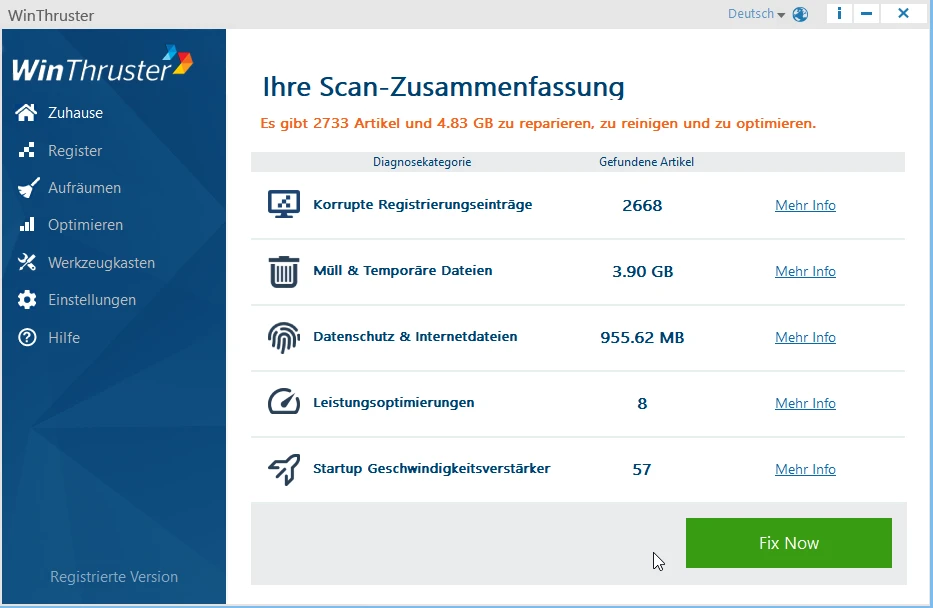Screen dimensions: 933x608
Task: Switch to the Werkzeugkasten section
Action: point(101,263)
